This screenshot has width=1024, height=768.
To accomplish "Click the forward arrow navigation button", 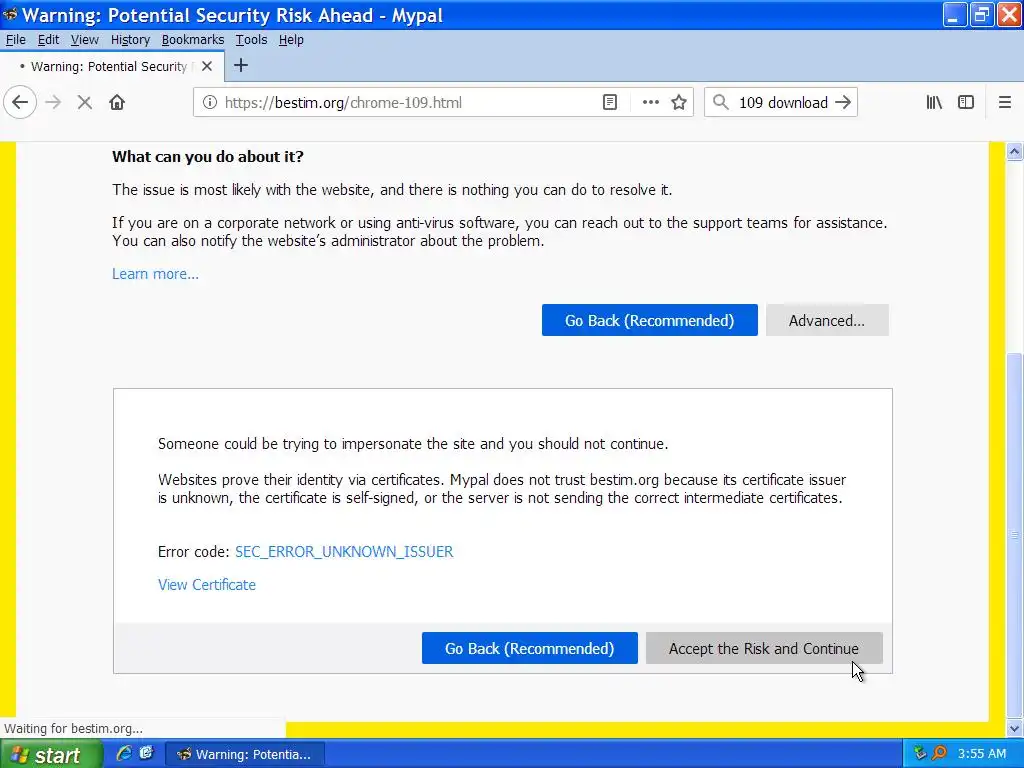I will click(53, 103).
